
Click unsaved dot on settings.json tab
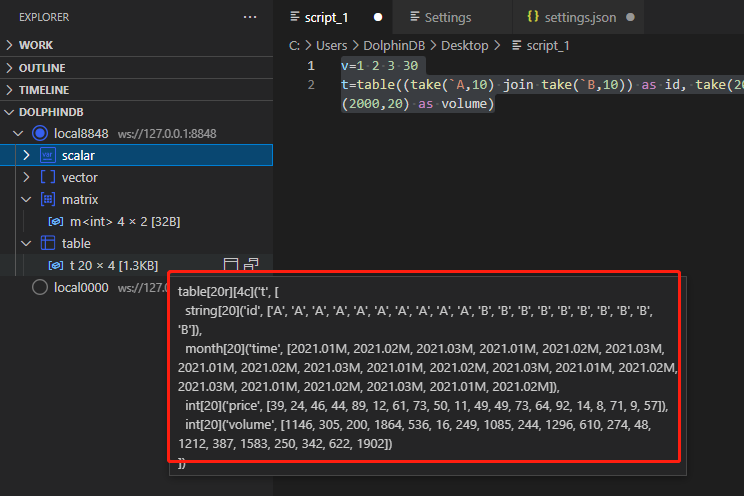point(630,17)
